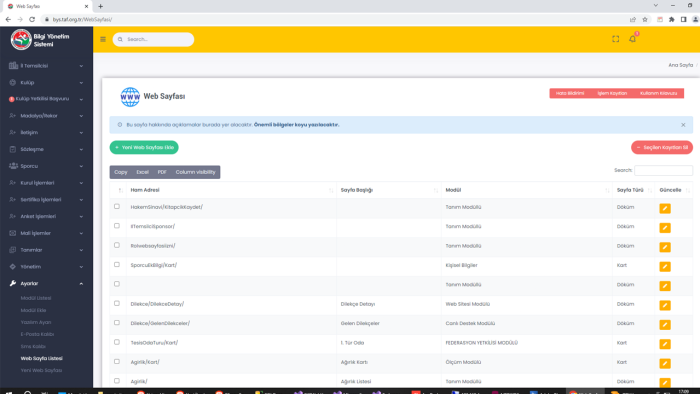
Task: Click edit icon for TesisOdaTuru/Kart/ row
Action: pos(665,344)
